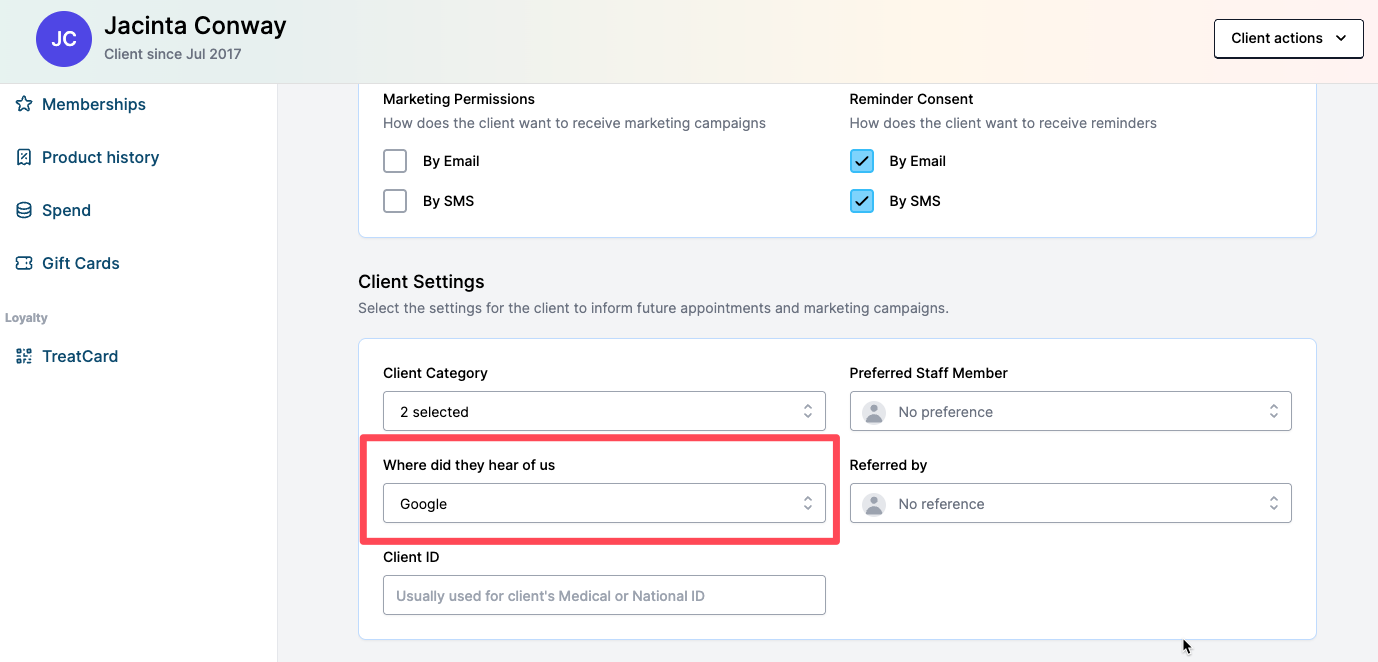
Task: Open the Preferred Staff Member dropdown
Action: click(x=1071, y=411)
